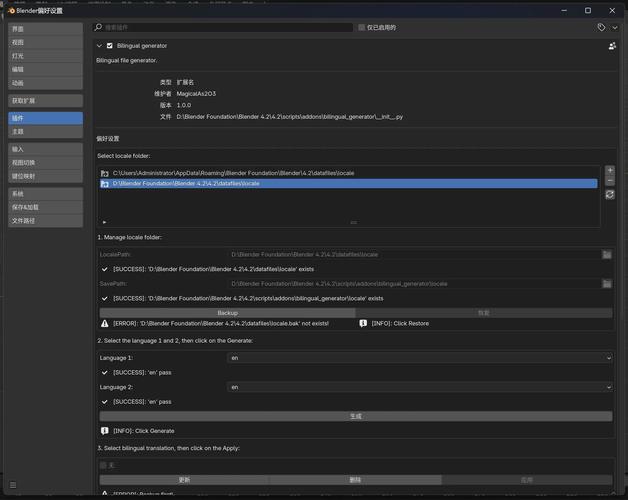Remove a locale folder with the minus button
This screenshot has width=628, height=500.
click(x=610, y=181)
